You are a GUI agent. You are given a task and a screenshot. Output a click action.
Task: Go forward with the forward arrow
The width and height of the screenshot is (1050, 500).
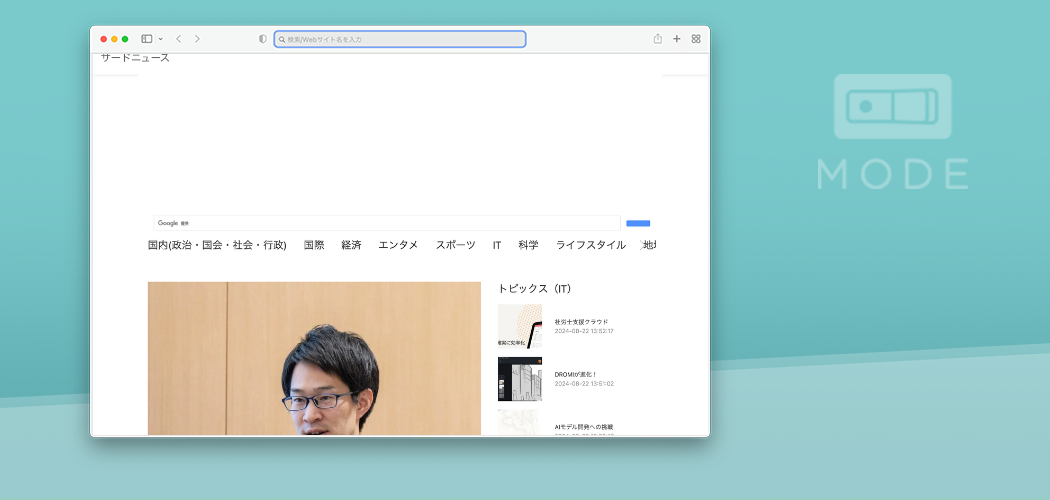coord(197,39)
